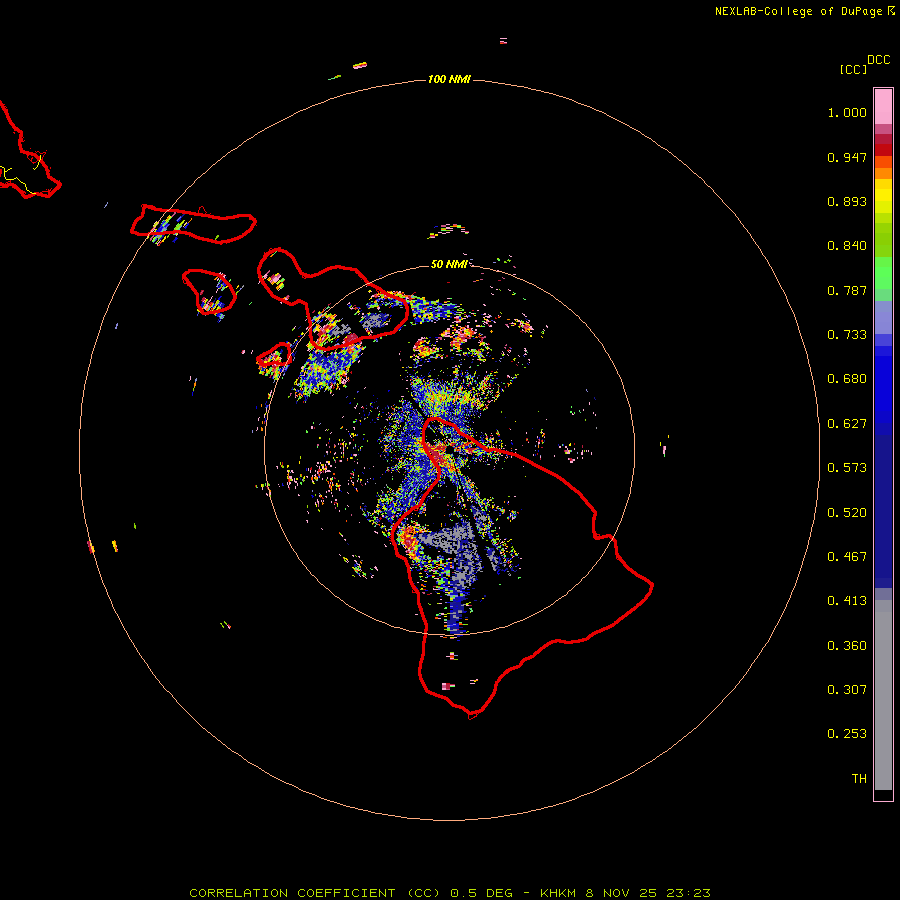Click the 0.413 value on the scale
The height and width of the screenshot is (900, 900).
tap(847, 601)
